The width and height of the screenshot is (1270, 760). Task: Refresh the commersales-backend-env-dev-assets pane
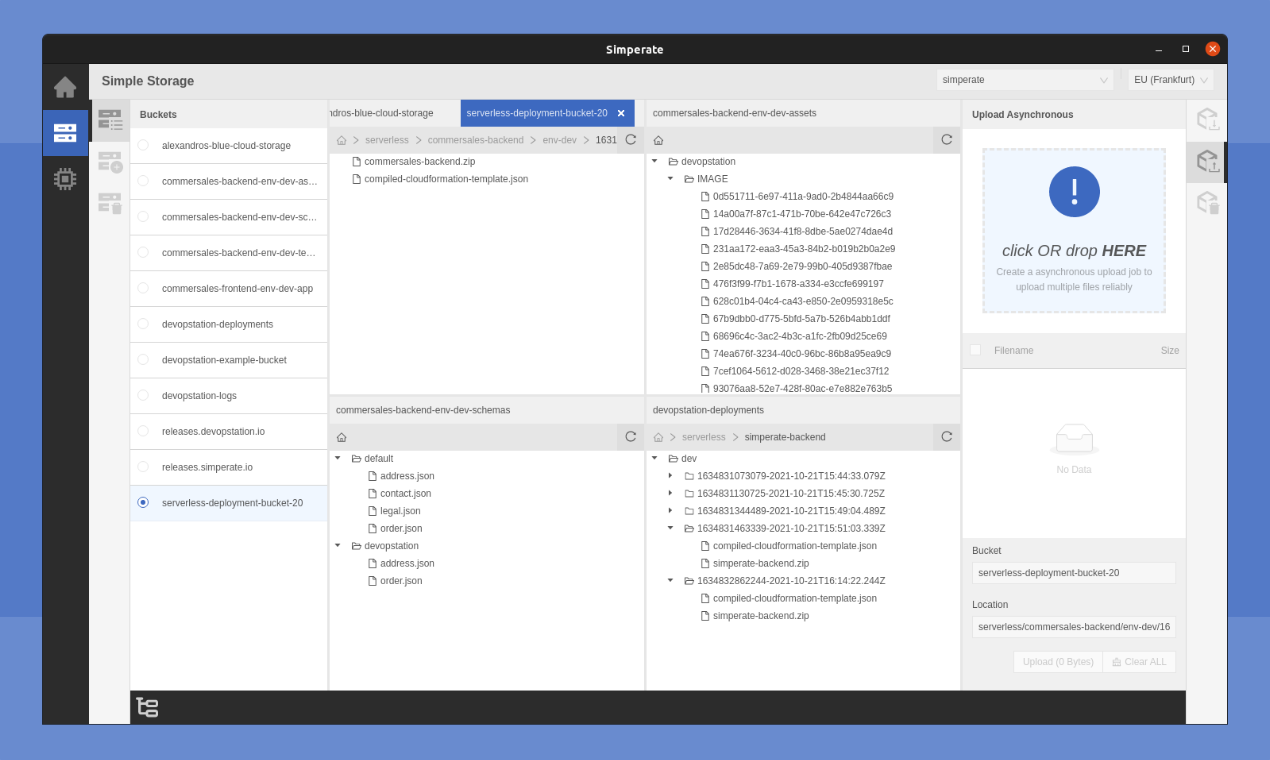pyautogui.click(x=947, y=140)
